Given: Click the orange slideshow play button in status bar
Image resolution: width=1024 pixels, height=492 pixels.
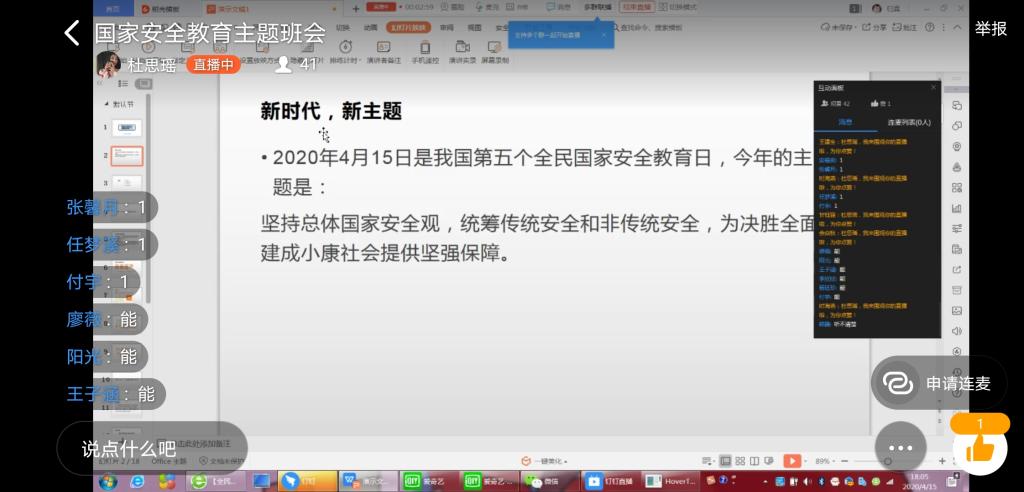Looking at the screenshot, I should (x=791, y=461).
